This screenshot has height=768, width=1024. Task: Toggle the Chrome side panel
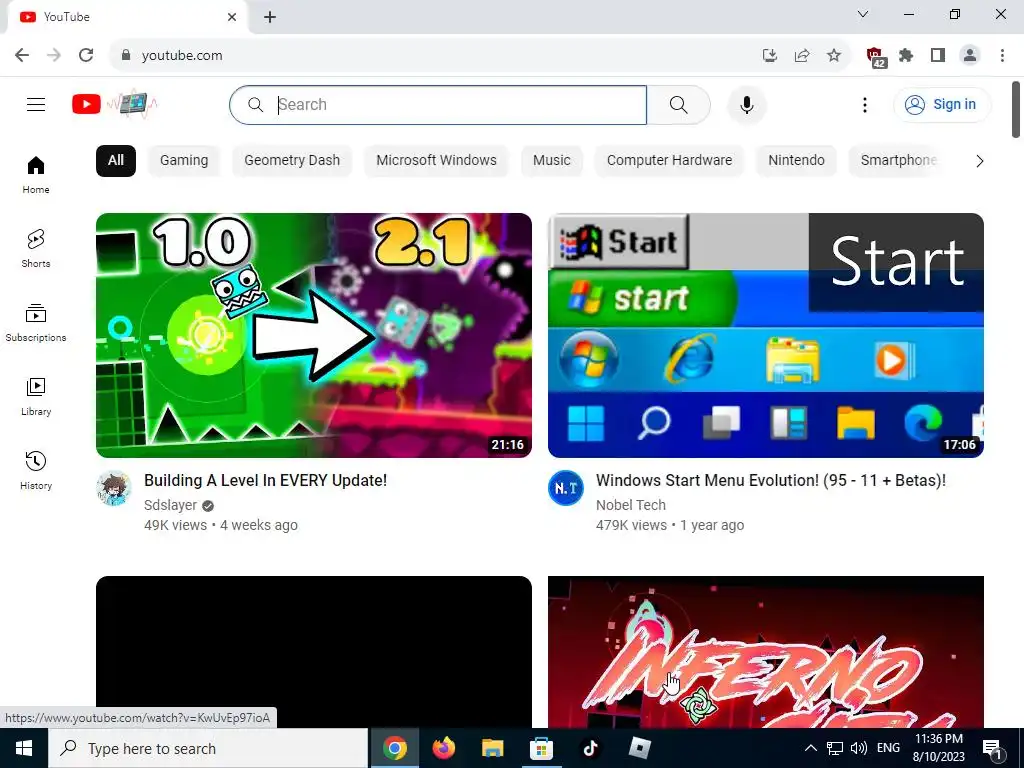click(938, 56)
